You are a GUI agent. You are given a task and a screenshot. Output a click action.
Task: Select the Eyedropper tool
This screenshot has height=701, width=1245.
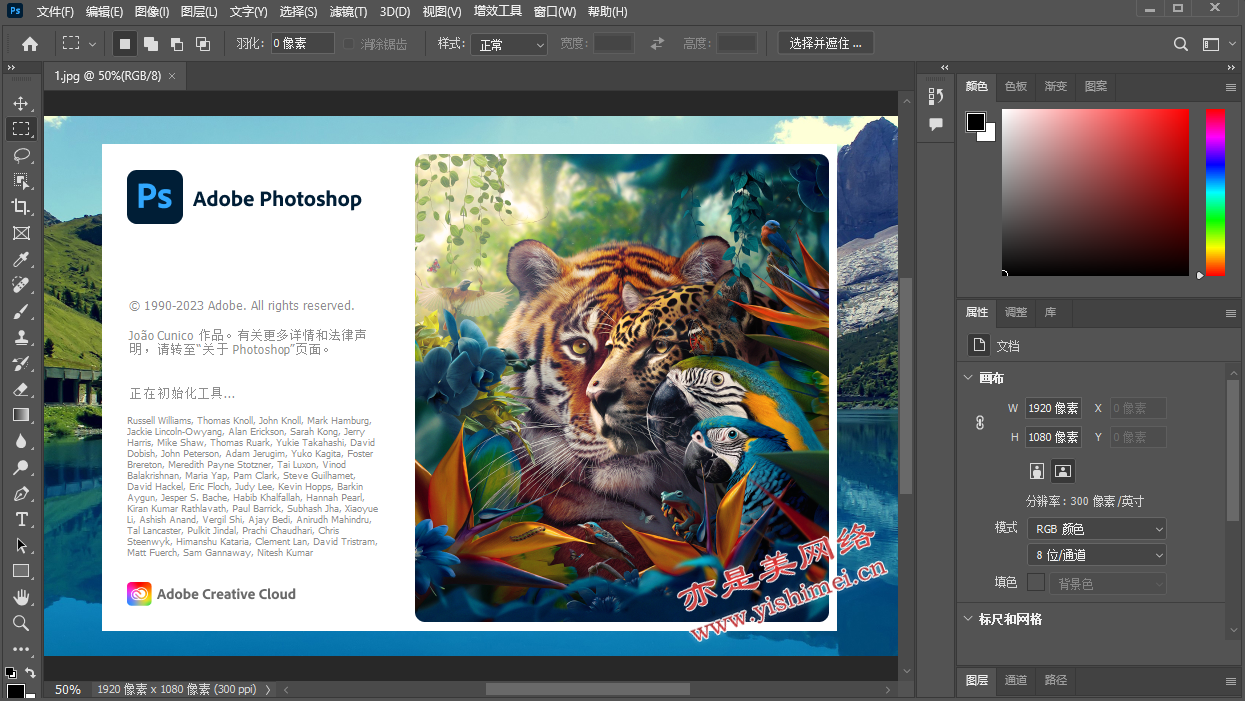pos(21,259)
